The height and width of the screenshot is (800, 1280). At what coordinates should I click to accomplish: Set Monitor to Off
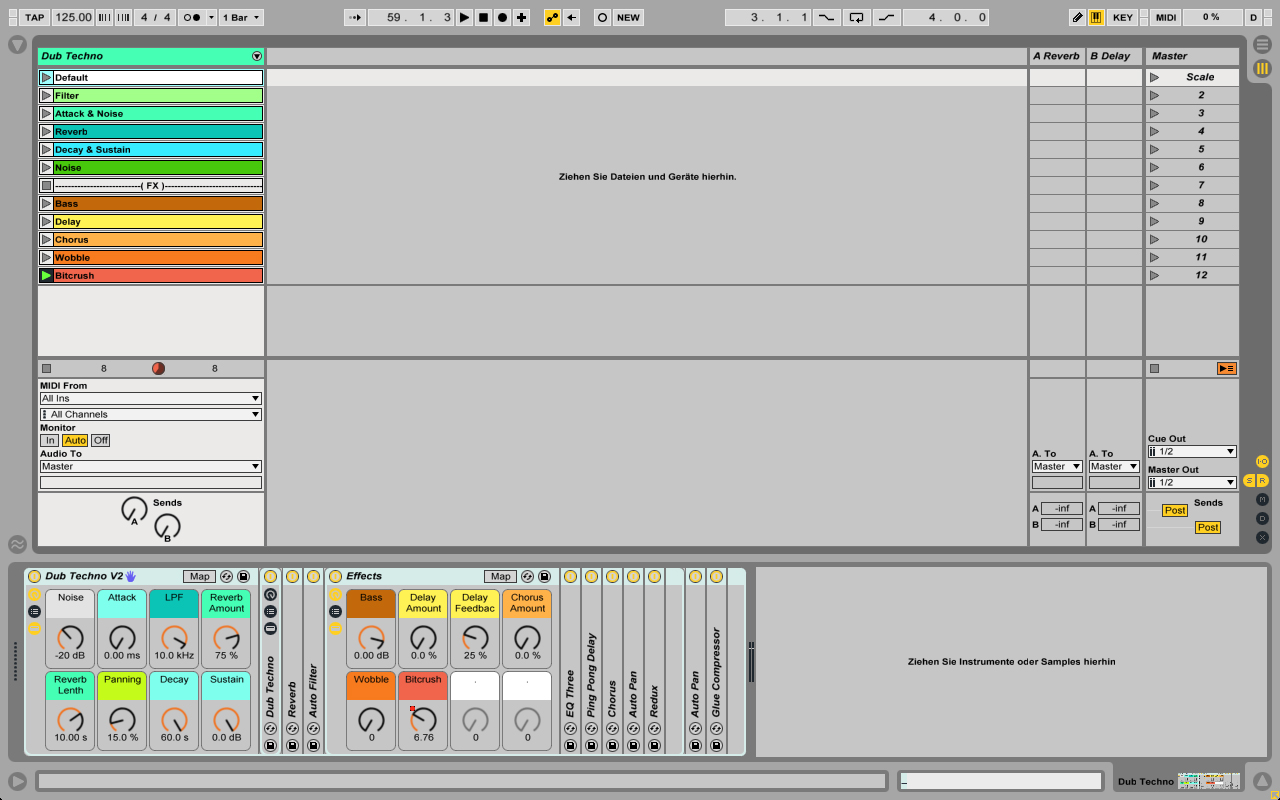click(x=101, y=440)
